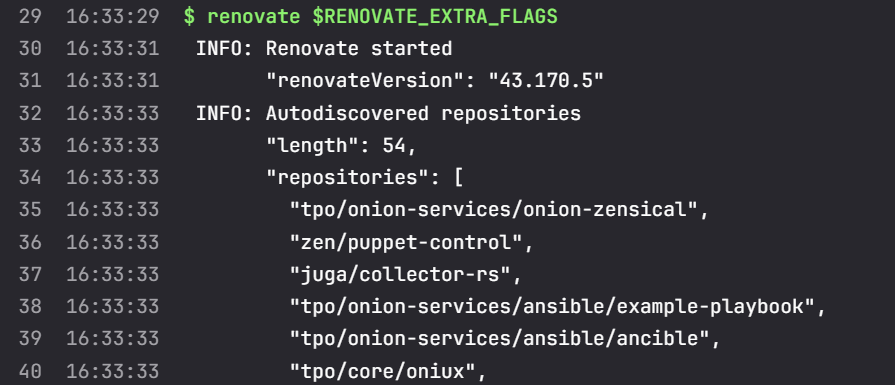Click the renovate $RENOVATE_EXTRA_FLAGS command line
Screen dimensions: 895x385
(370, 17)
